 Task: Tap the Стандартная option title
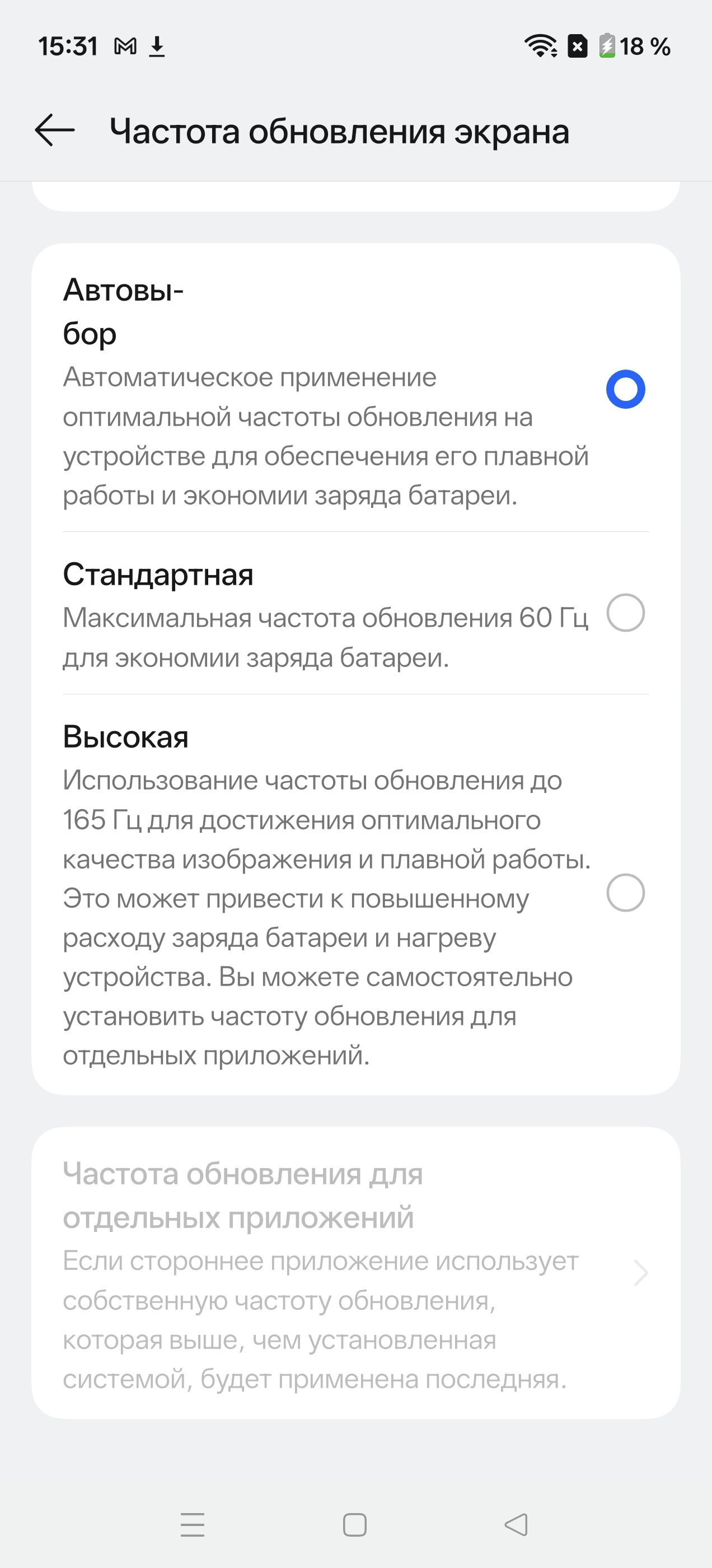pyautogui.click(x=158, y=574)
